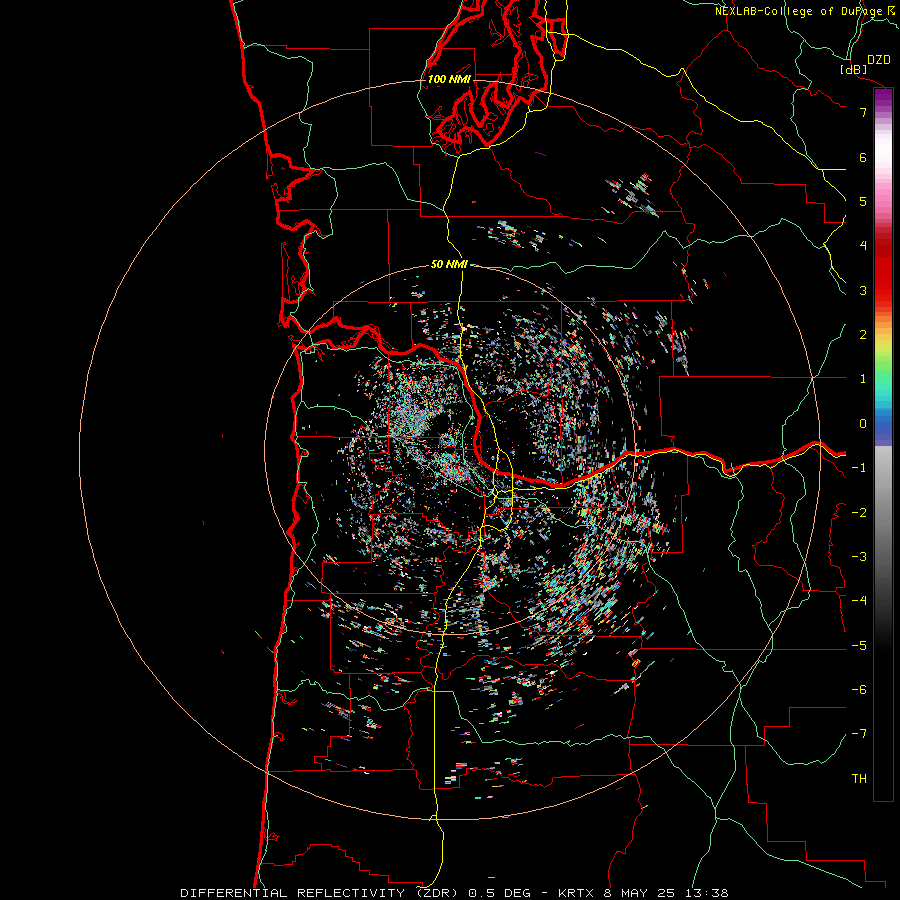Image resolution: width=900 pixels, height=900 pixels.
Task: Select the 0 value on the dB scale
Action: coord(863,424)
